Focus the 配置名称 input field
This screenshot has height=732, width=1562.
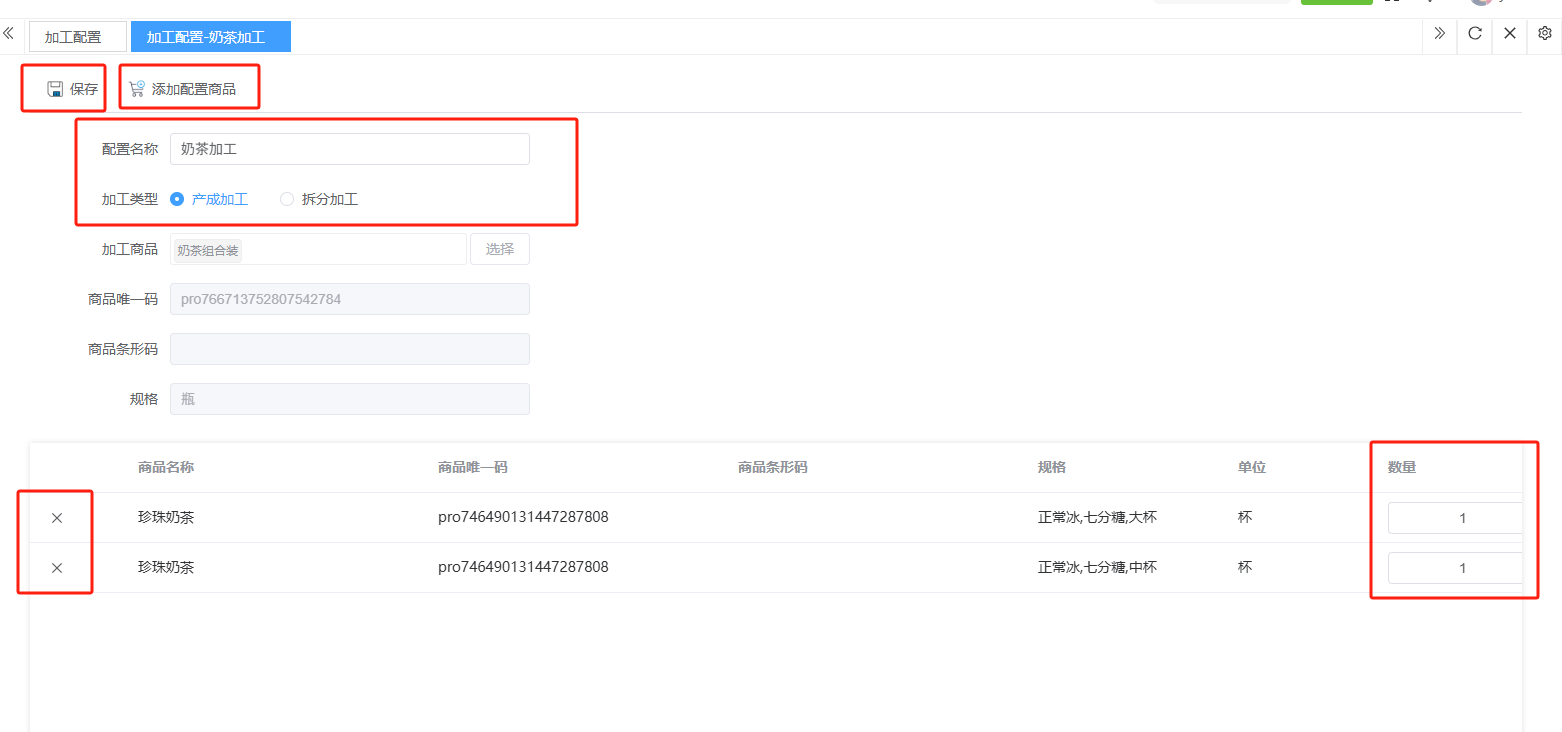click(x=349, y=149)
